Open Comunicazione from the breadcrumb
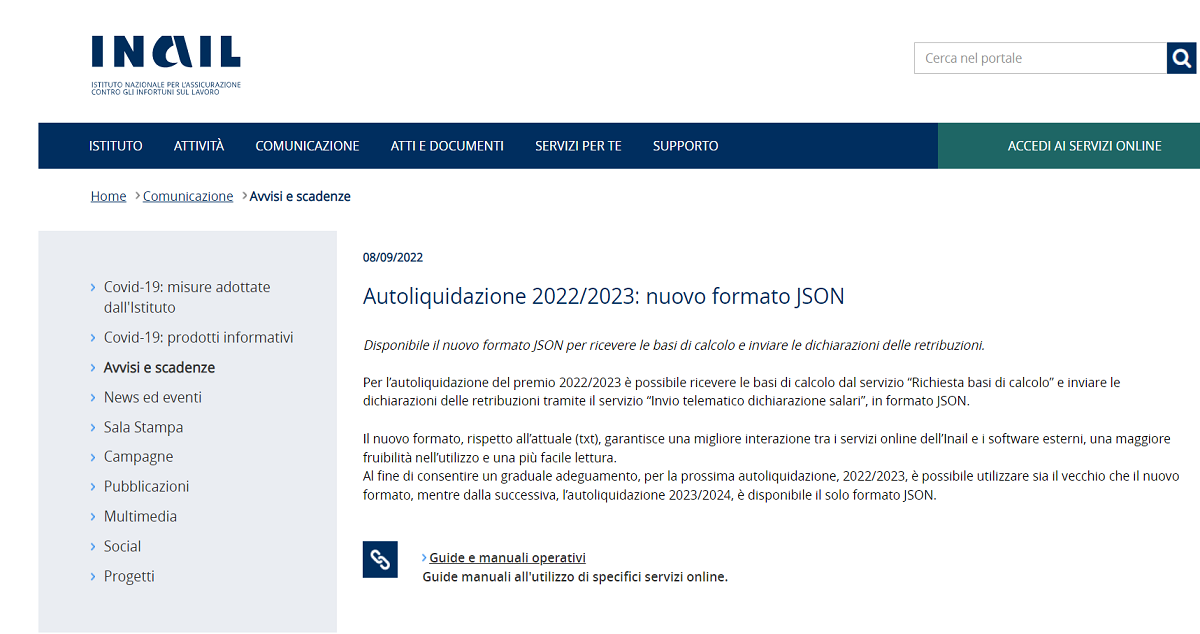Screen dimensions: 1200x634 pyautogui.click(x=188, y=195)
